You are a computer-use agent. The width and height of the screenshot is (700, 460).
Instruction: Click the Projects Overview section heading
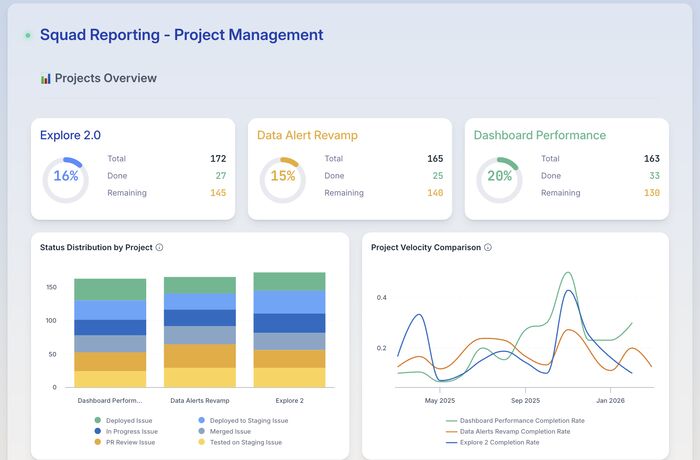(x=106, y=78)
